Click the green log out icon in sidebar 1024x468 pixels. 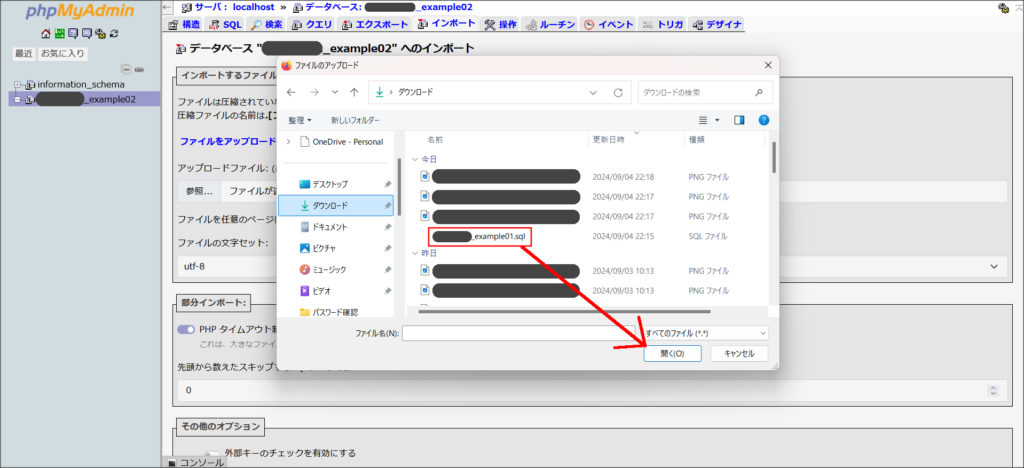59,34
